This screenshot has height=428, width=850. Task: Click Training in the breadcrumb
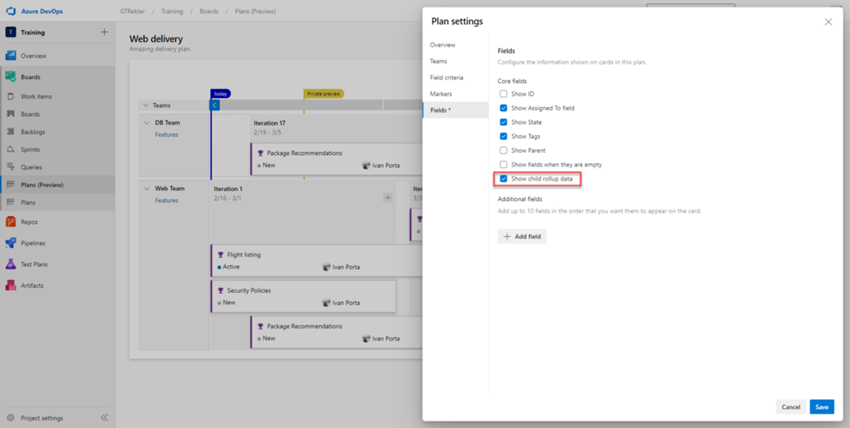[172, 11]
